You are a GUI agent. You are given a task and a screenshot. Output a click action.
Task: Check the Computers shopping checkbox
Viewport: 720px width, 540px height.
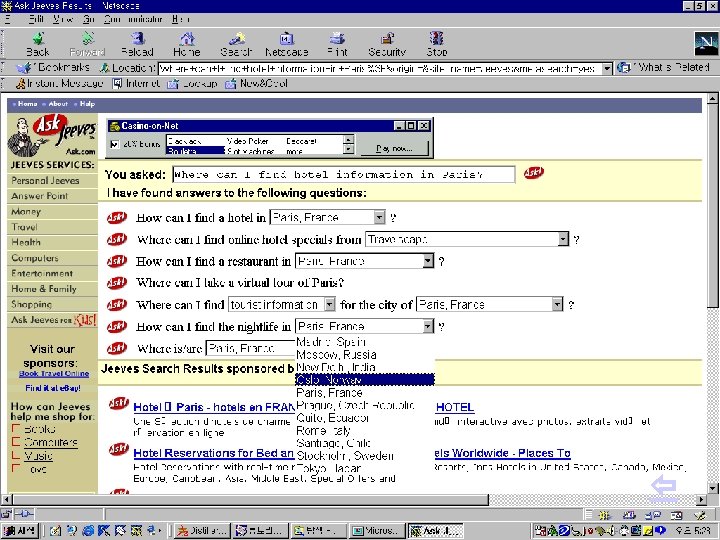pos(16,442)
